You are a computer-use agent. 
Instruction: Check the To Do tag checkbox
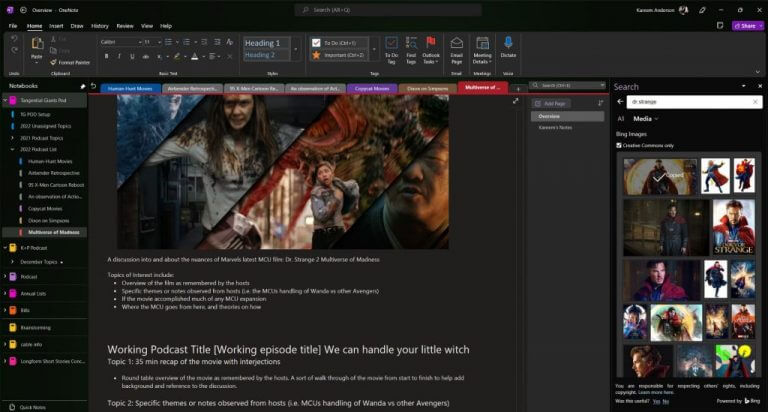pos(316,43)
